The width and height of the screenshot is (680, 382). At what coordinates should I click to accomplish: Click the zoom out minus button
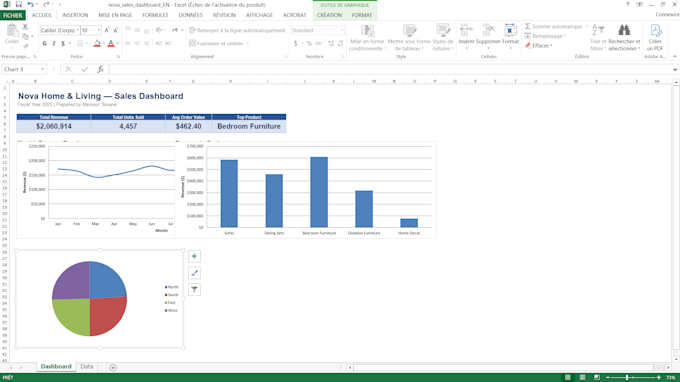pyautogui.click(x=608, y=378)
